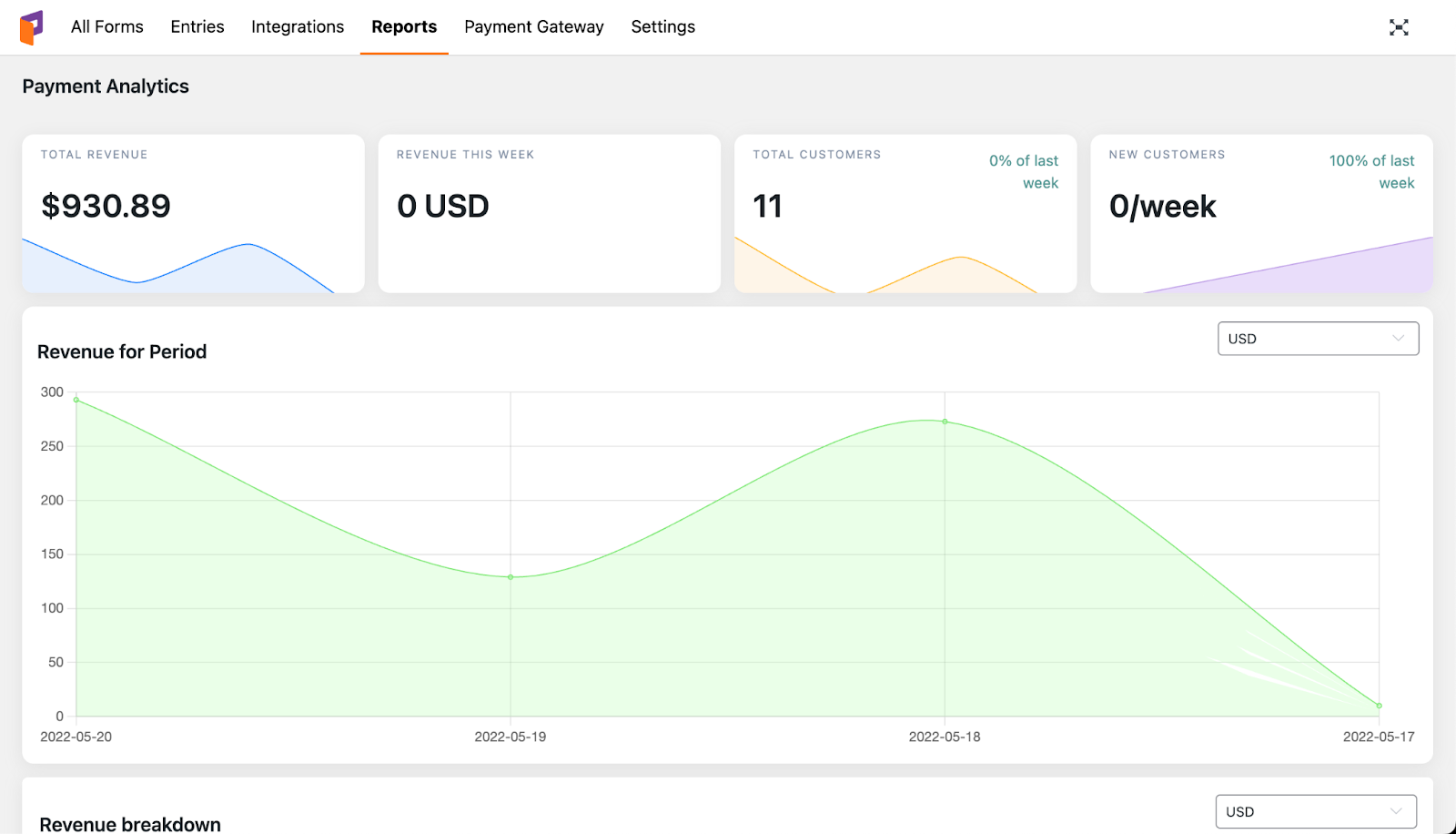Open the All Forms tab
Image resolution: width=1456 pixels, height=834 pixels.
[x=107, y=27]
